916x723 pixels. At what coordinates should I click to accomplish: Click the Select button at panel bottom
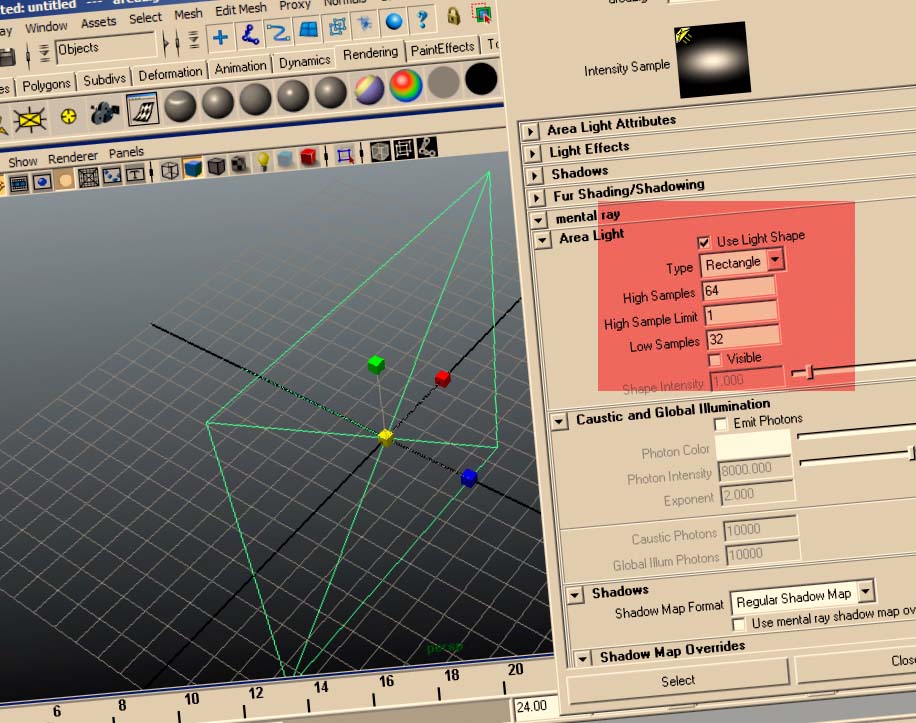click(x=678, y=681)
